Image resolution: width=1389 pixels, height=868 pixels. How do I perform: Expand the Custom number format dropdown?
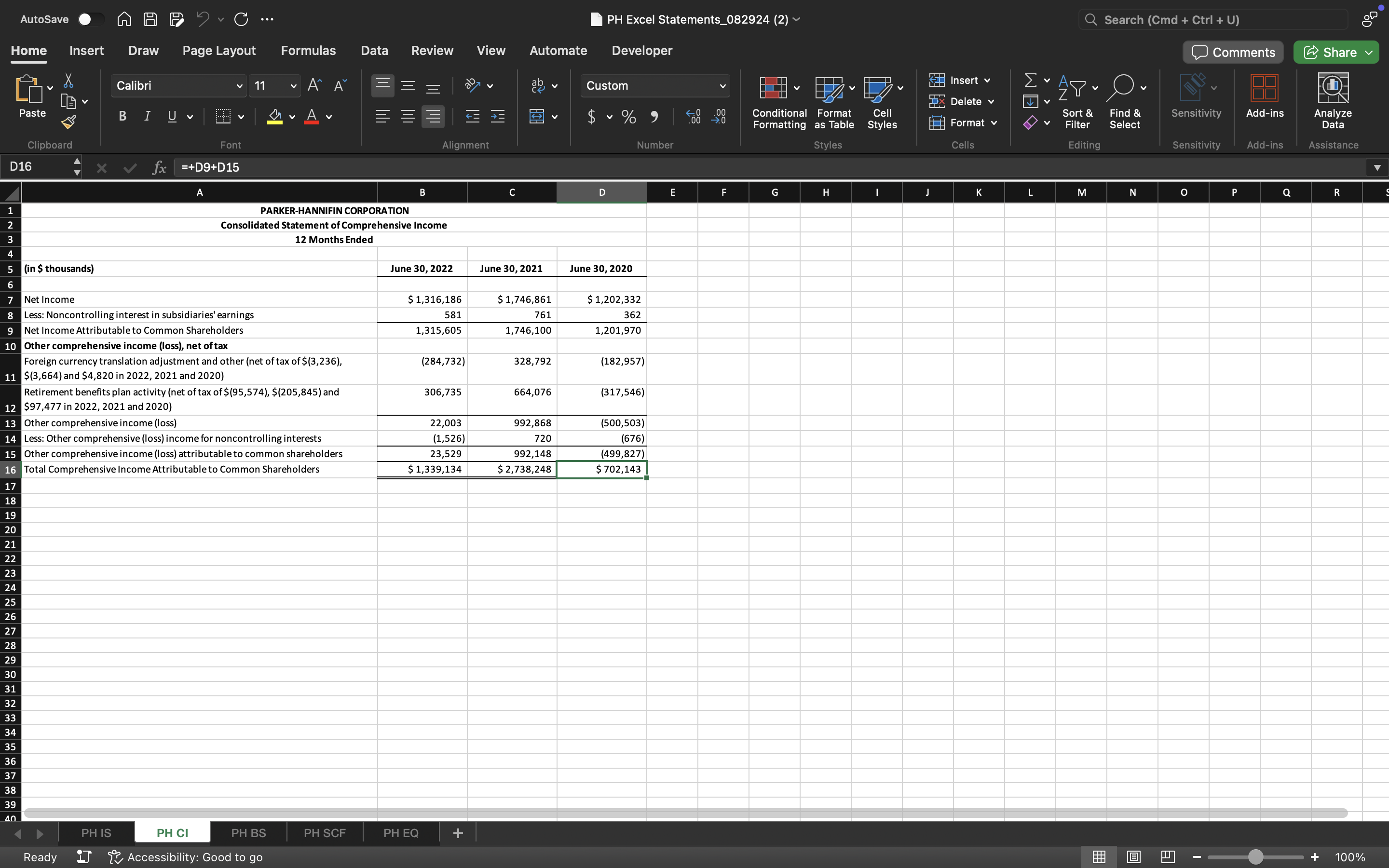[722, 86]
